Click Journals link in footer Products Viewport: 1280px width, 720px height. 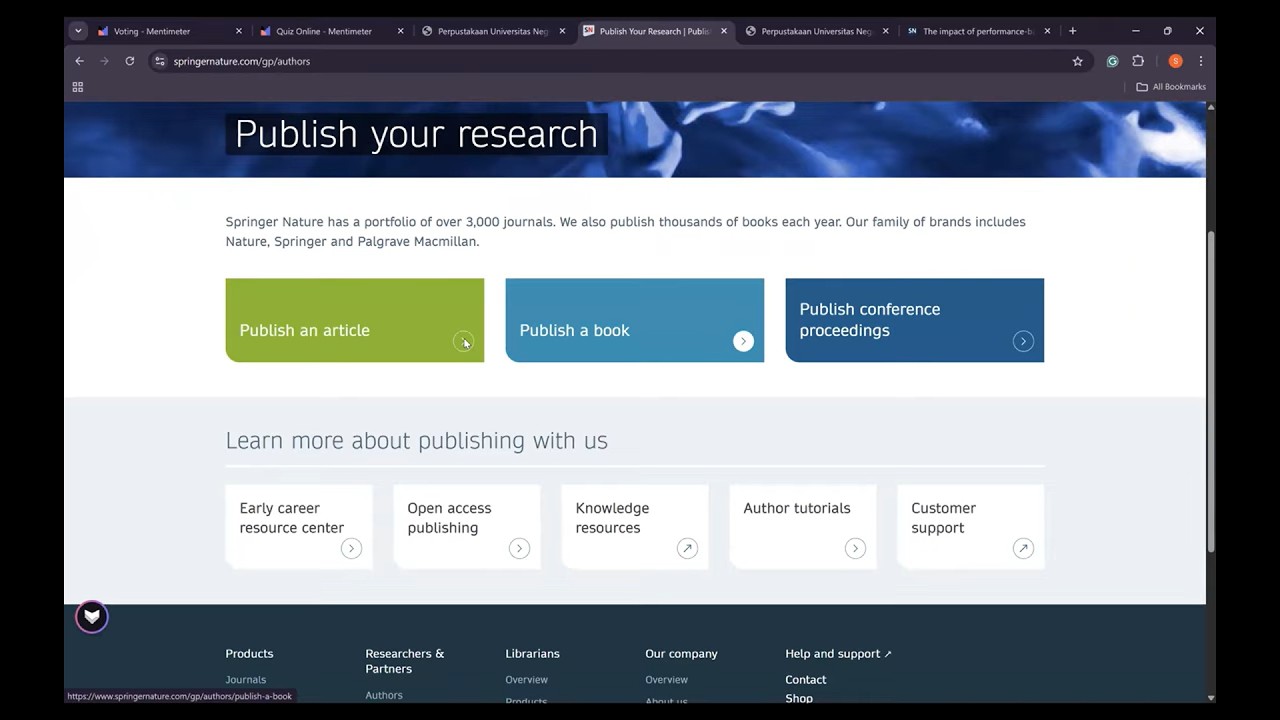click(246, 680)
